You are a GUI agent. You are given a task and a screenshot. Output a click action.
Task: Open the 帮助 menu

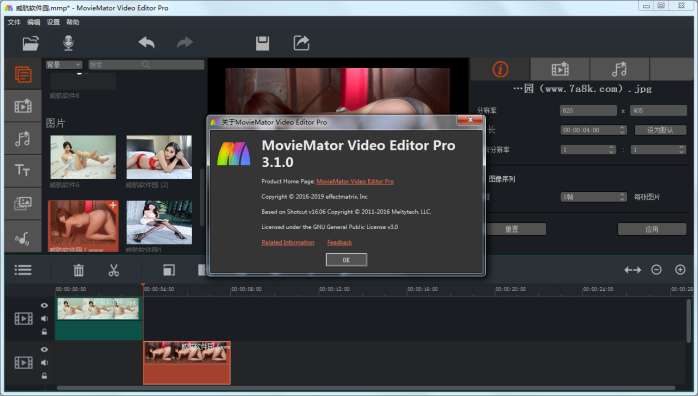click(x=73, y=22)
